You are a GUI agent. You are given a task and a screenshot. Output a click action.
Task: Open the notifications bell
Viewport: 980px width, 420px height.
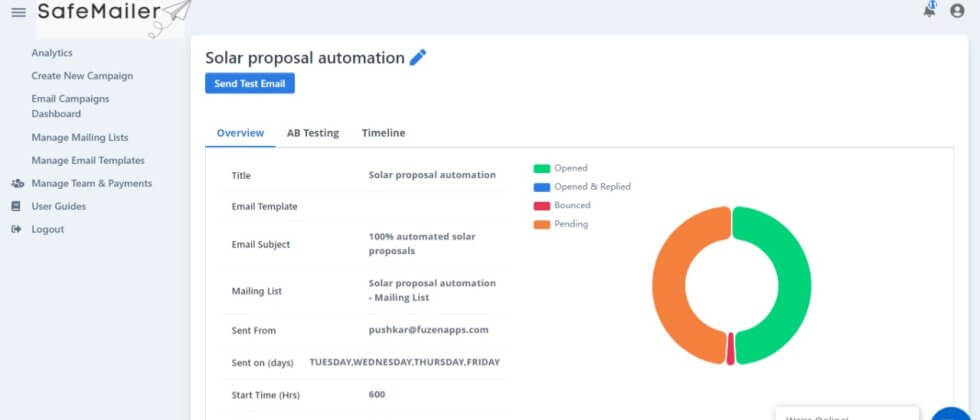click(929, 10)
